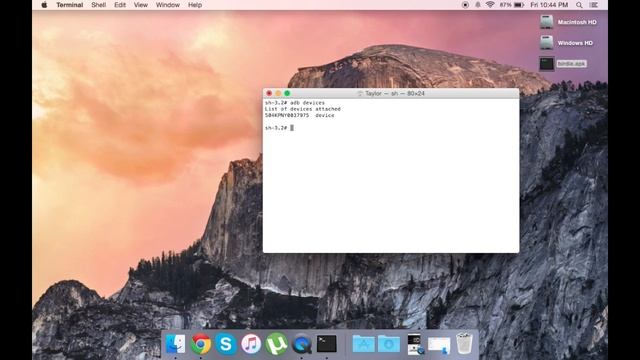Select the Windows HD desktop drive
The width and height of the screenshot is (640, 360).
pyautogui.click(x=567, y=42)
